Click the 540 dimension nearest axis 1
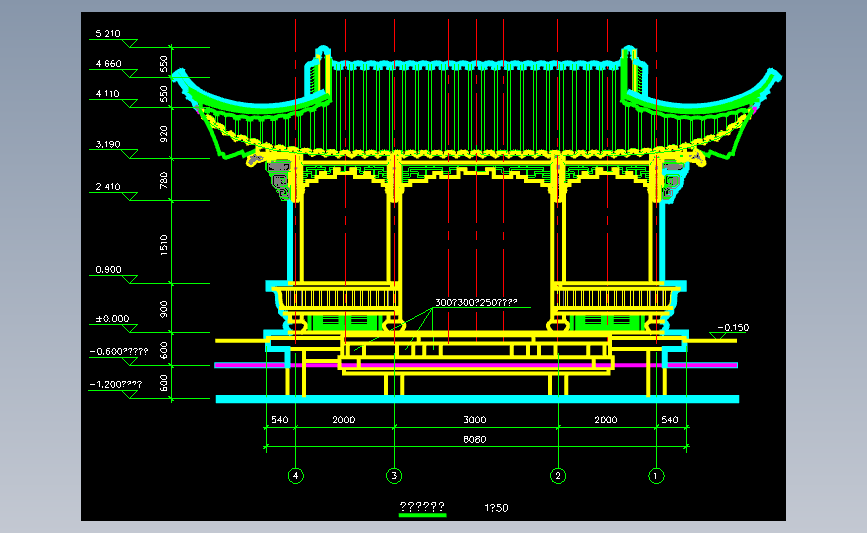The height and width of the screenshot is (533, 867). tap(670, 420)
